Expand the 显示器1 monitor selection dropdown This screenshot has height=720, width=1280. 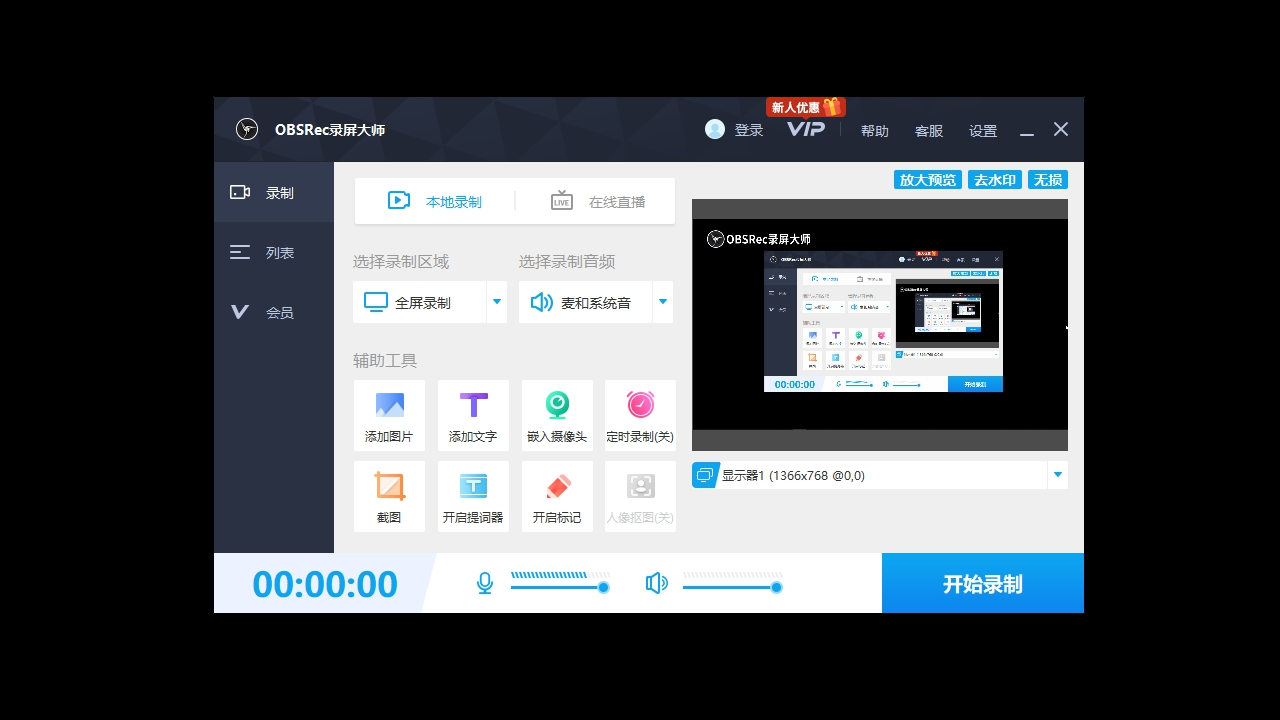tap(1056, 474)
